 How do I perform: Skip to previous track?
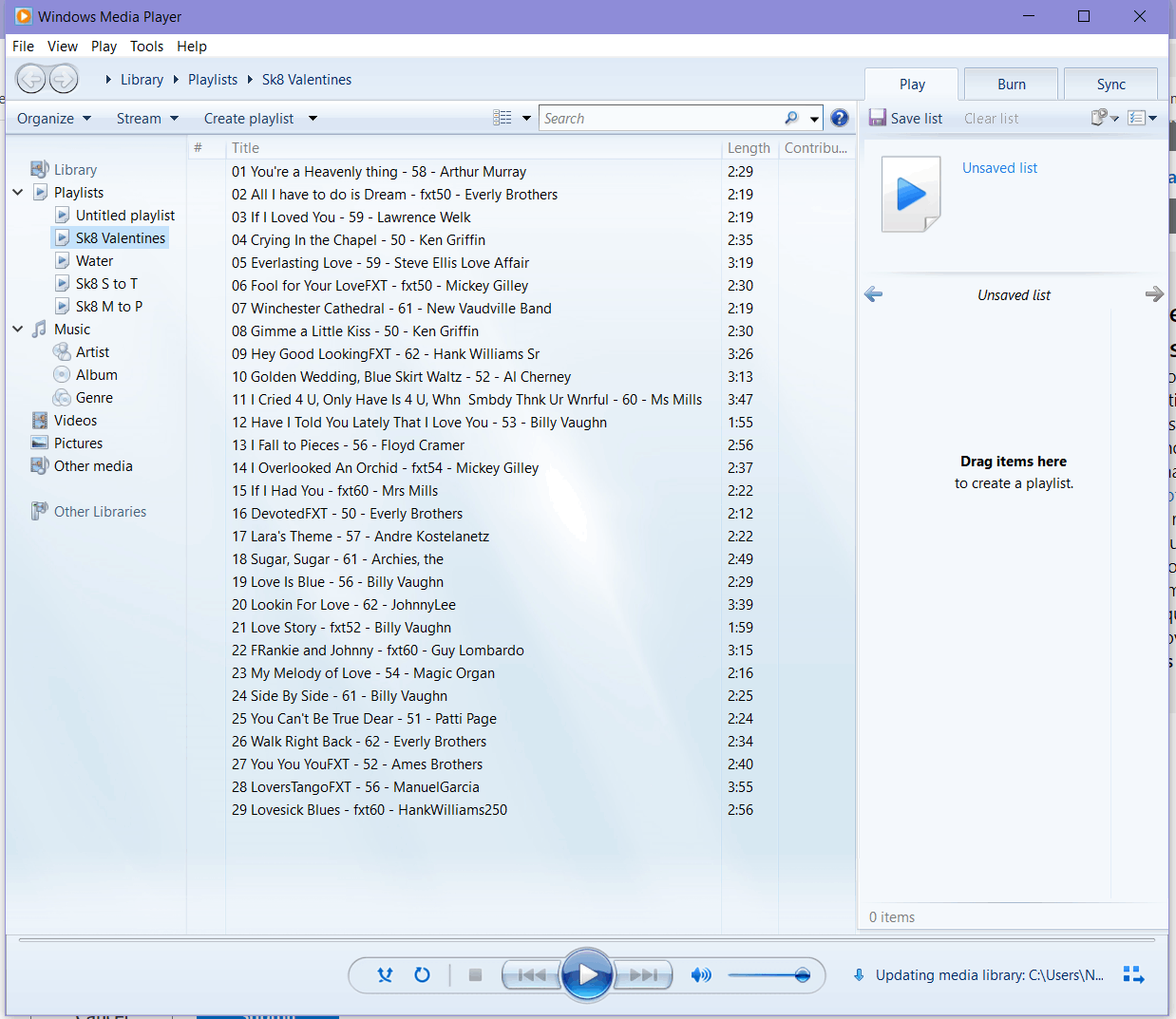(x=531, y=974)
